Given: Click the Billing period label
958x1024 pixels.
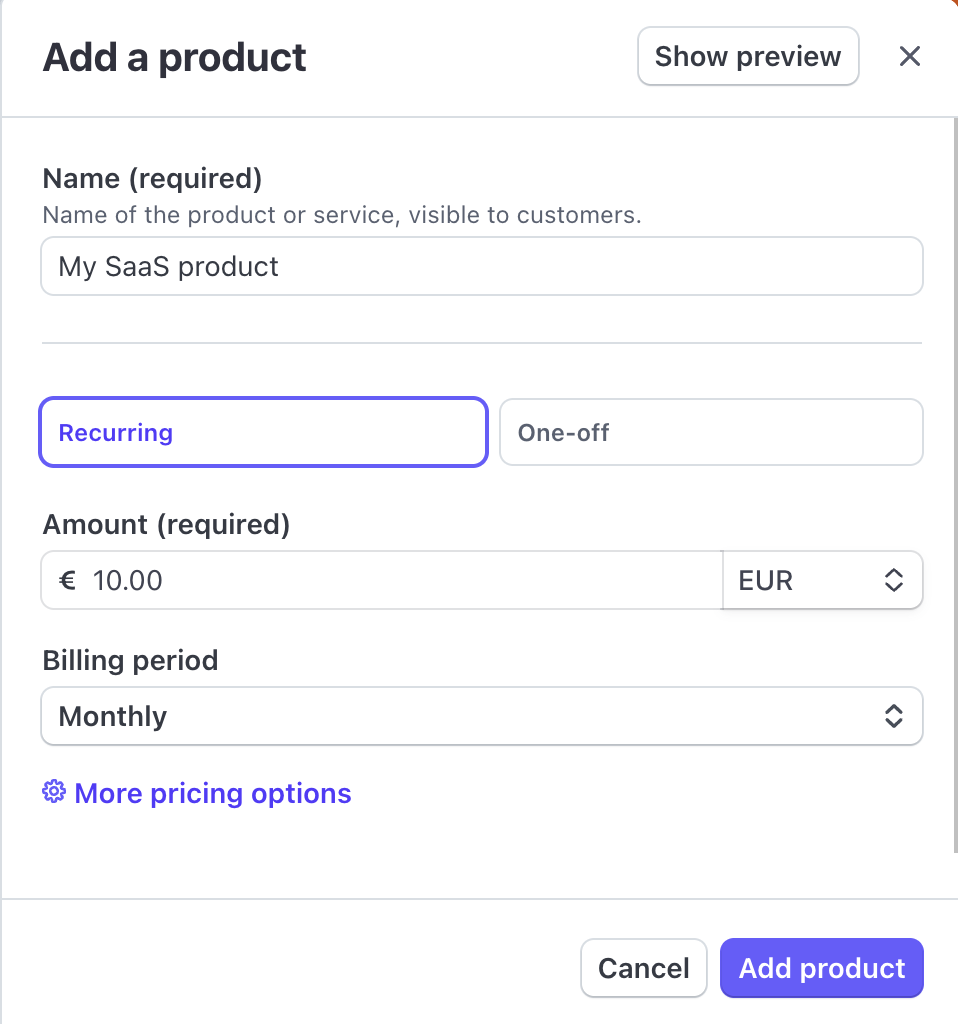Looking at the screenshot, I should click(130, 660).
